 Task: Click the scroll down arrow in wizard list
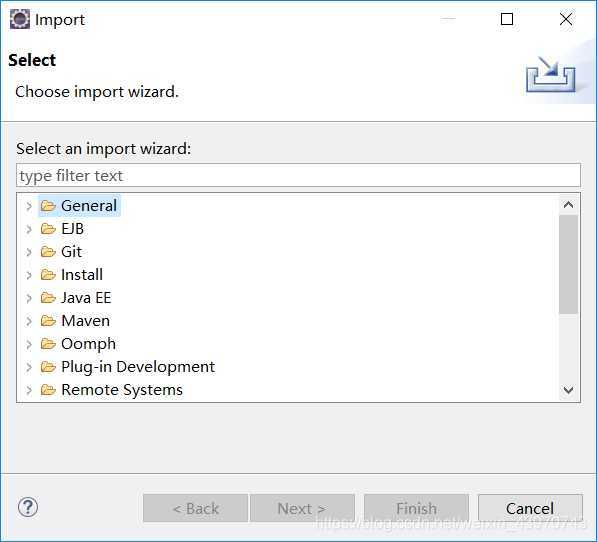point(568,390)
